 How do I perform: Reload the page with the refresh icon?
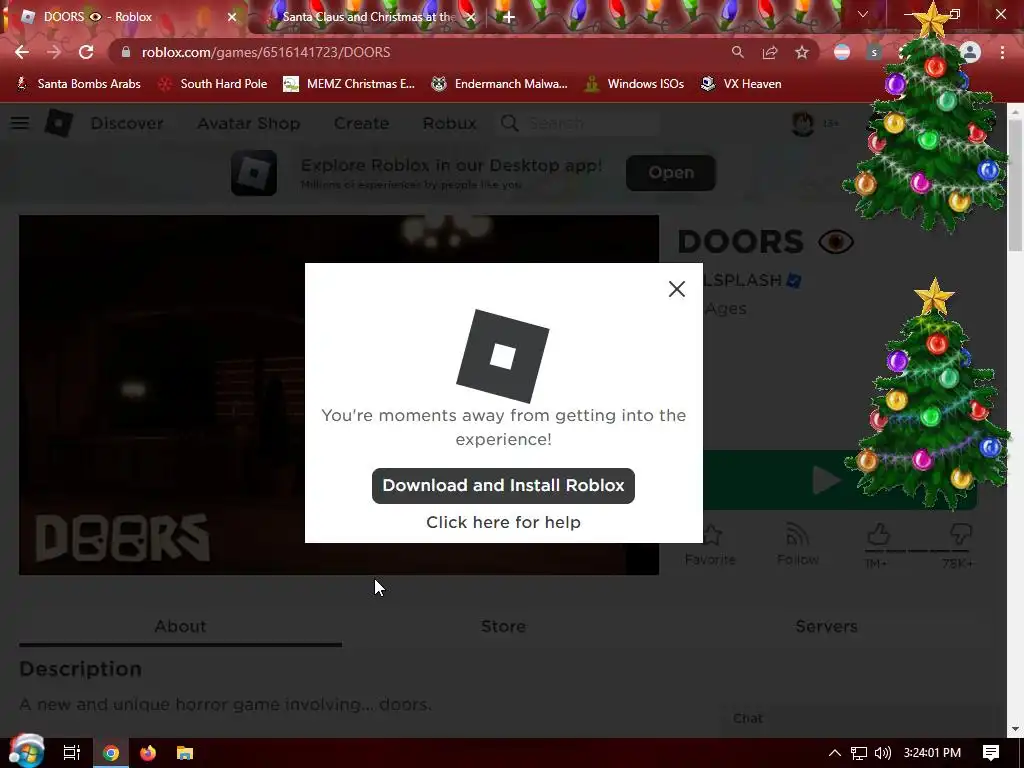tap(86, 52)
